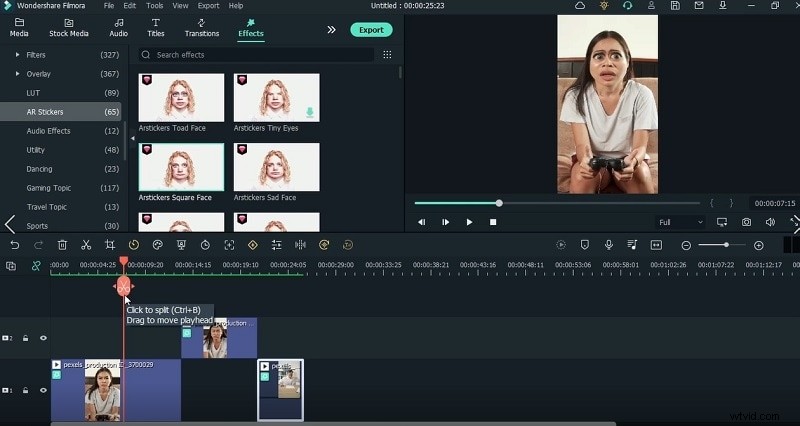Select the Arstickers Tiny Eyes thumbnail
Image resolution: width=800 pixels, height=426 pixels.
pyautogui.click(x=277, y=97)
